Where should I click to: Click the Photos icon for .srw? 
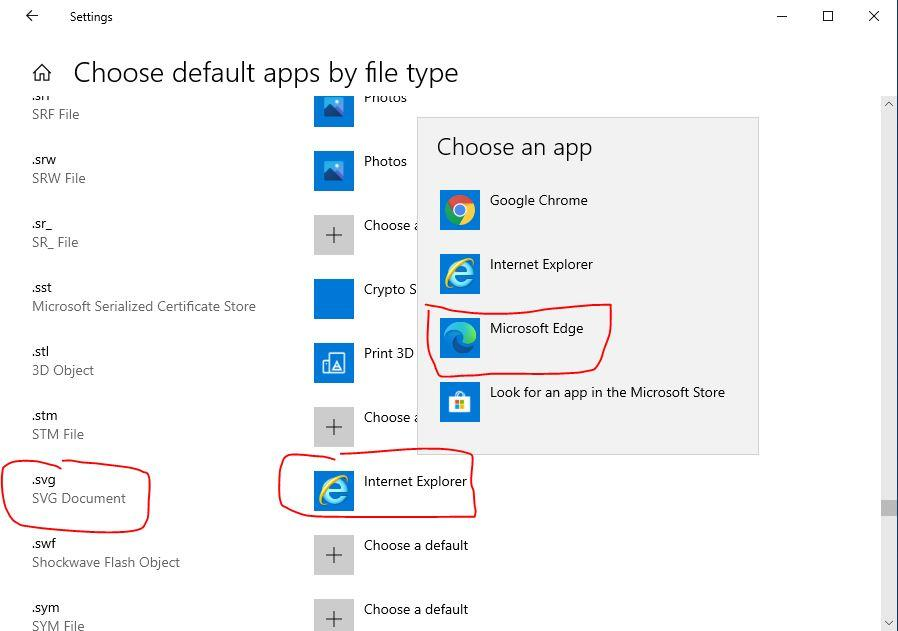click(x=334, y=171)
